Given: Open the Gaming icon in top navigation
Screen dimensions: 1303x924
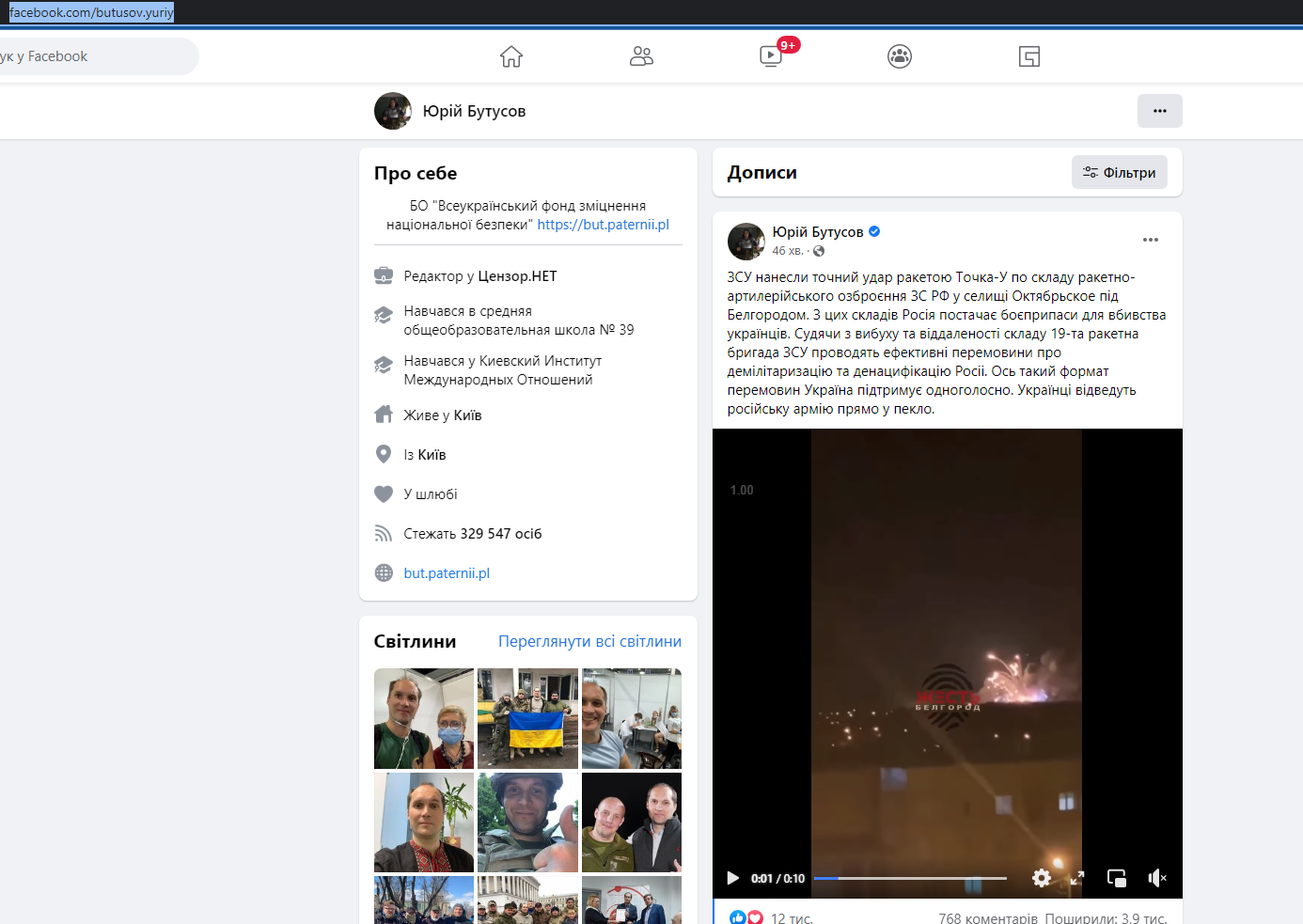Looking at the screenshot, I should [x=1029, y=56].
